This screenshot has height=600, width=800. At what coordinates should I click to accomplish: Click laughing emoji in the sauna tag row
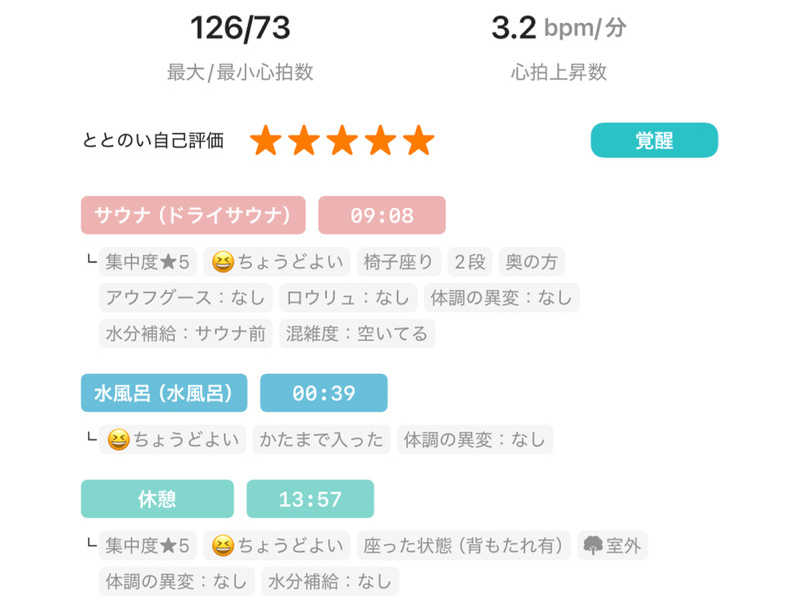(x=221, y=263)
